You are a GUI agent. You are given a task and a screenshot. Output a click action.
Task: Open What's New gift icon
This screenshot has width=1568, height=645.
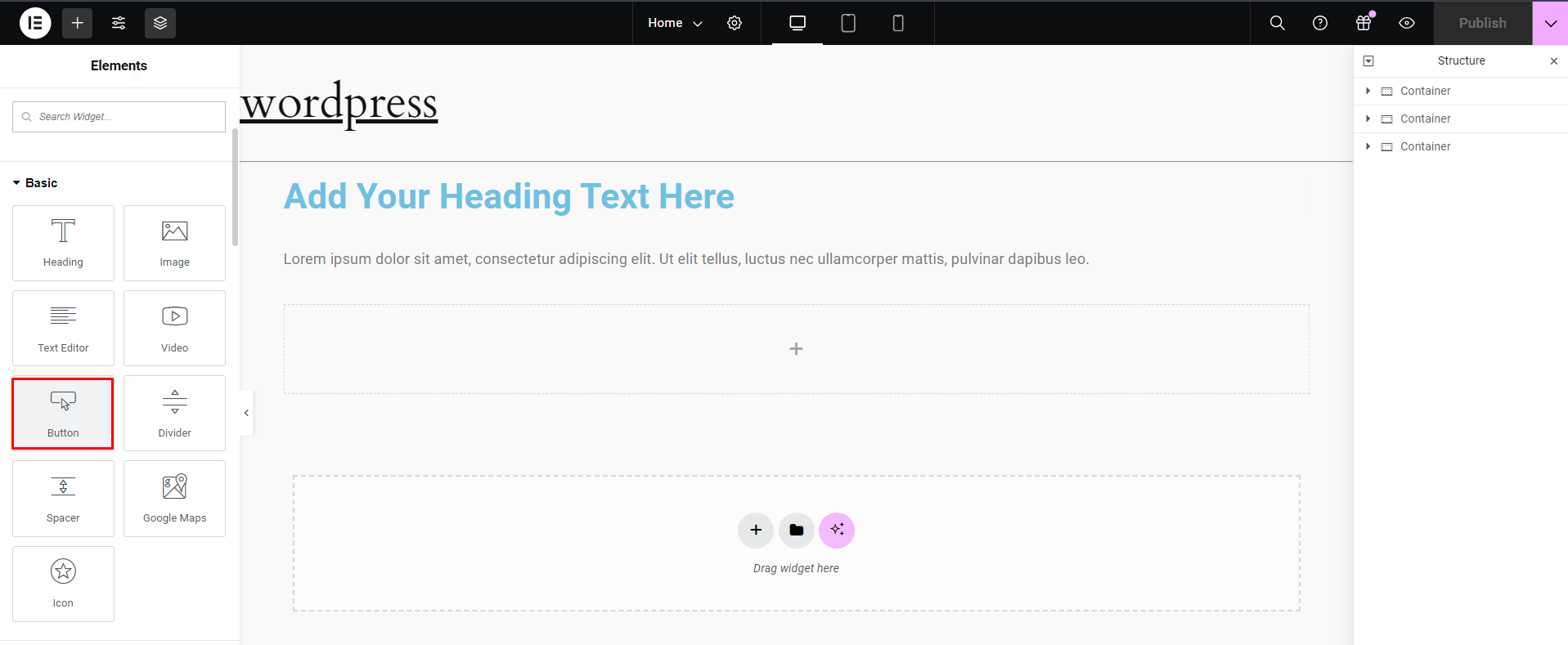[1364, 23]
